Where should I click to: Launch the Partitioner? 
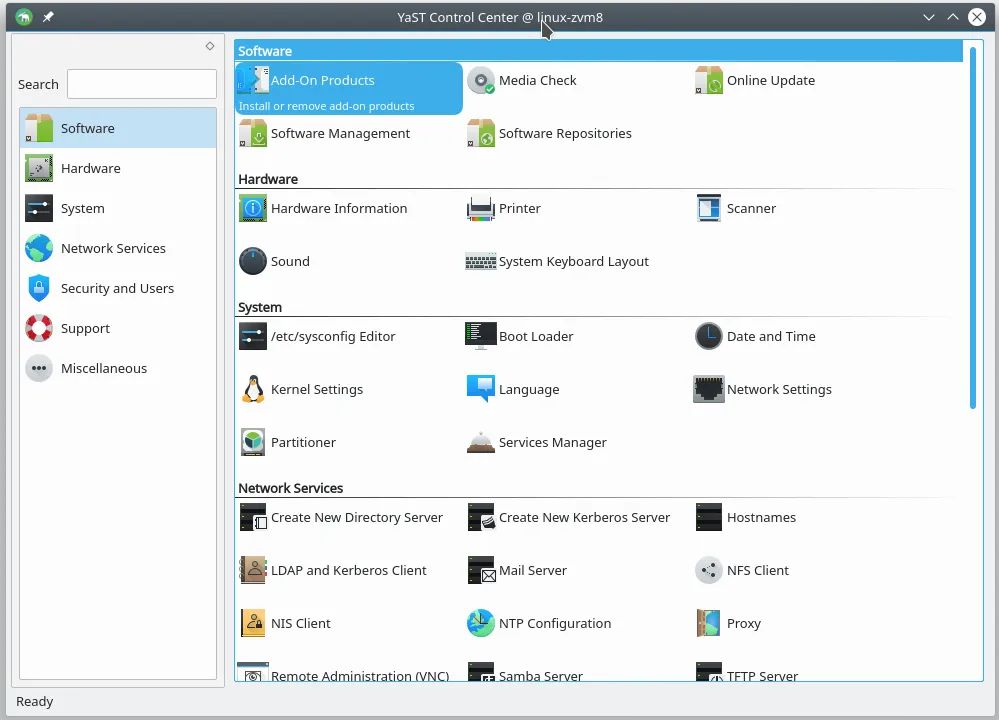pyautogui.click(x=303, y=442)
